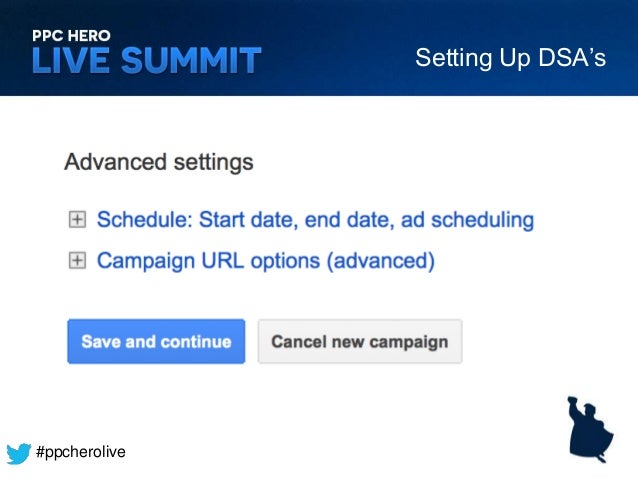Click the Twitter bird icon
This screenshot has width=638, height=479.
[18, 453]
